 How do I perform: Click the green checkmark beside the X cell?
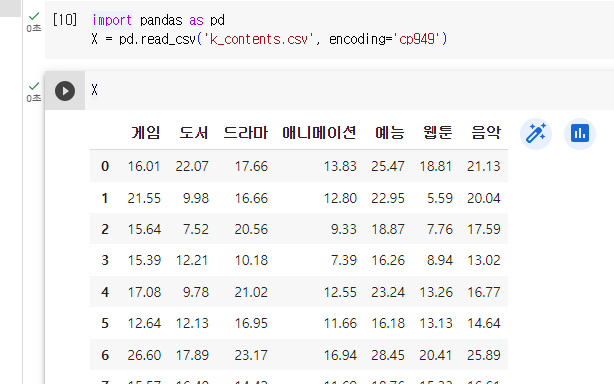34,86
